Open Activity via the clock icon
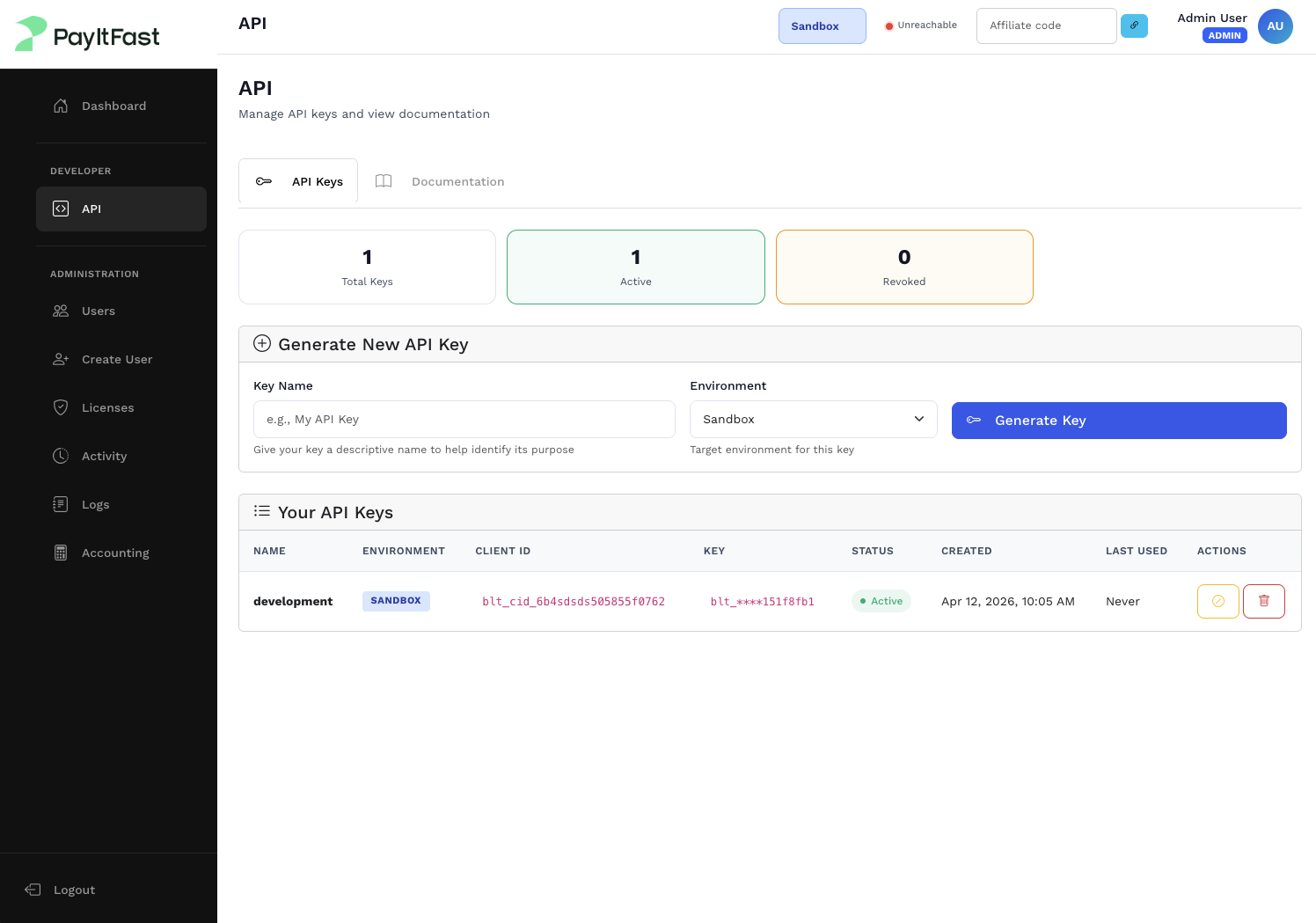This screenshot has width=1316, height=923. click(x=60, y=456)
